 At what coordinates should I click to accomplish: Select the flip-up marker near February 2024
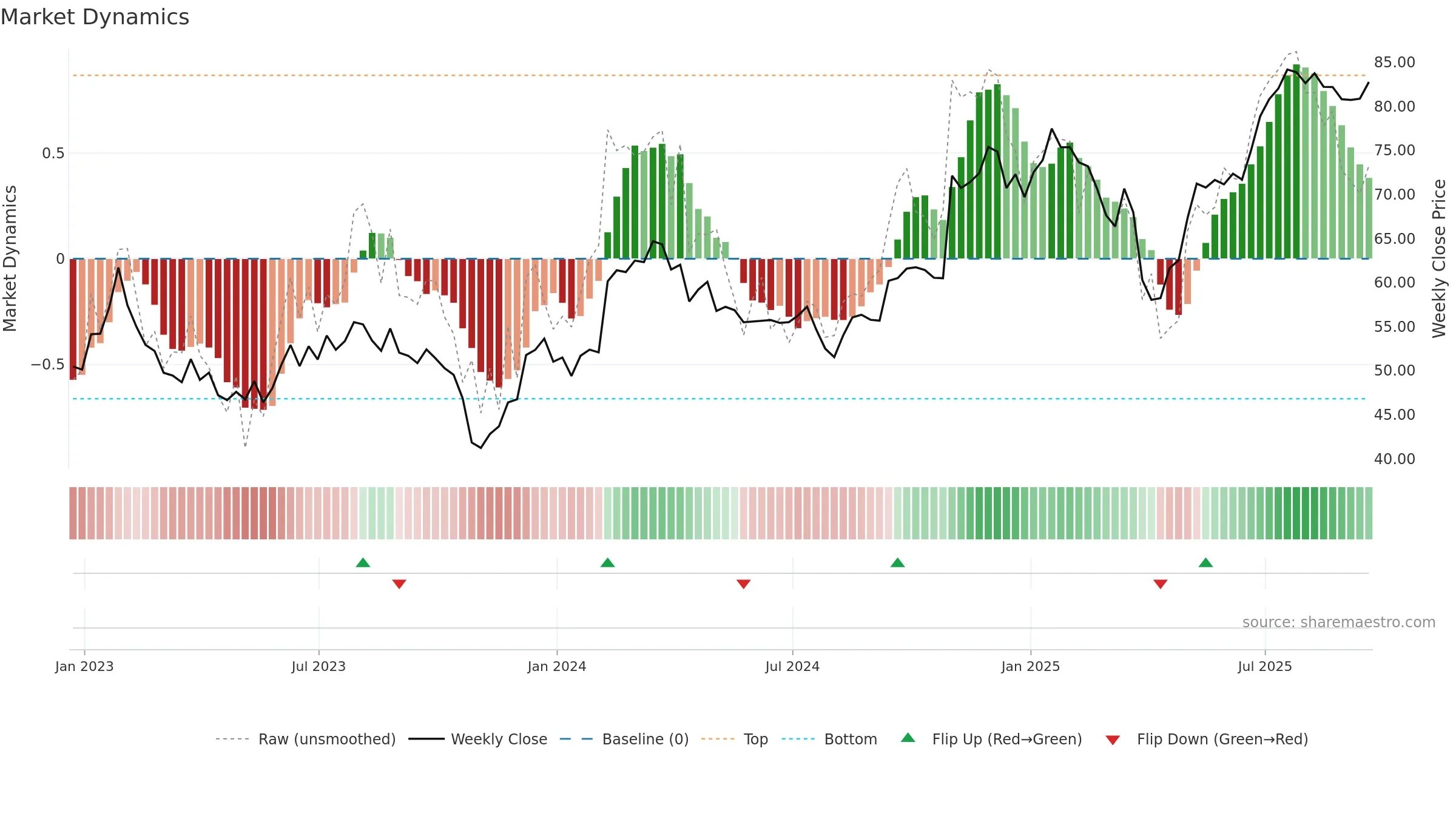click(x=607, y=562)
